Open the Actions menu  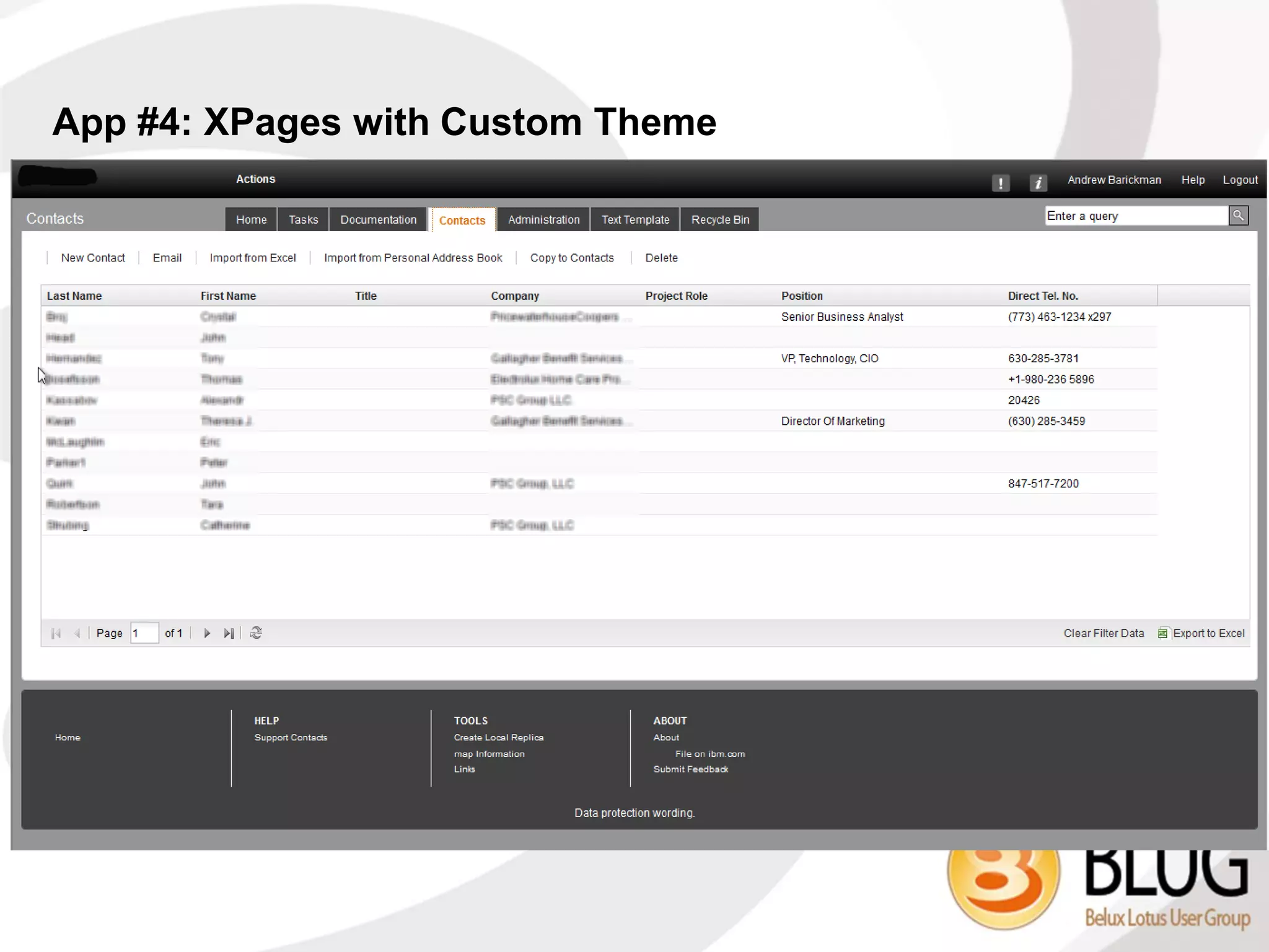tap(255, 179)
